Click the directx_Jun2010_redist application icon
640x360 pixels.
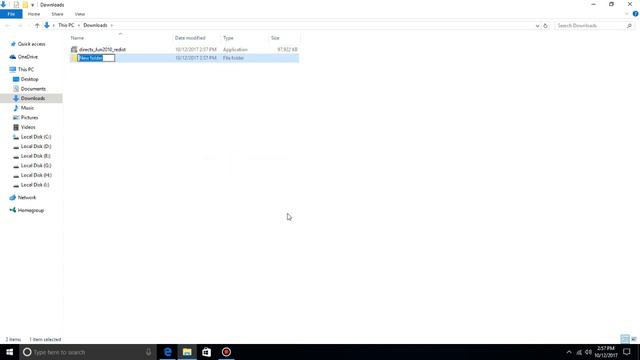click(74, 49)
